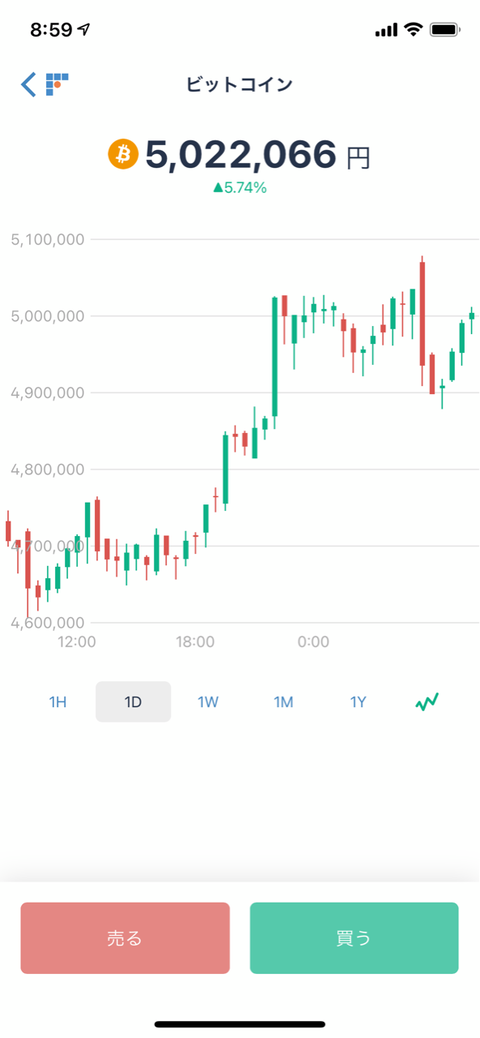The height and width of the screenshot is (1038, 480).
Task: Tap the blue app logo icon
Action: pos(57,85)
